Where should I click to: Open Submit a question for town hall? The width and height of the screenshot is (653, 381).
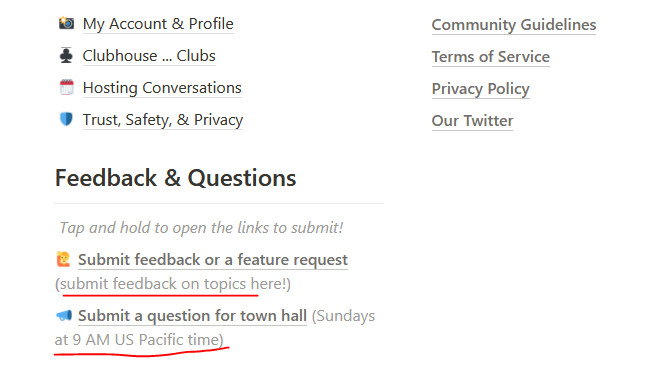coord(192,316)
